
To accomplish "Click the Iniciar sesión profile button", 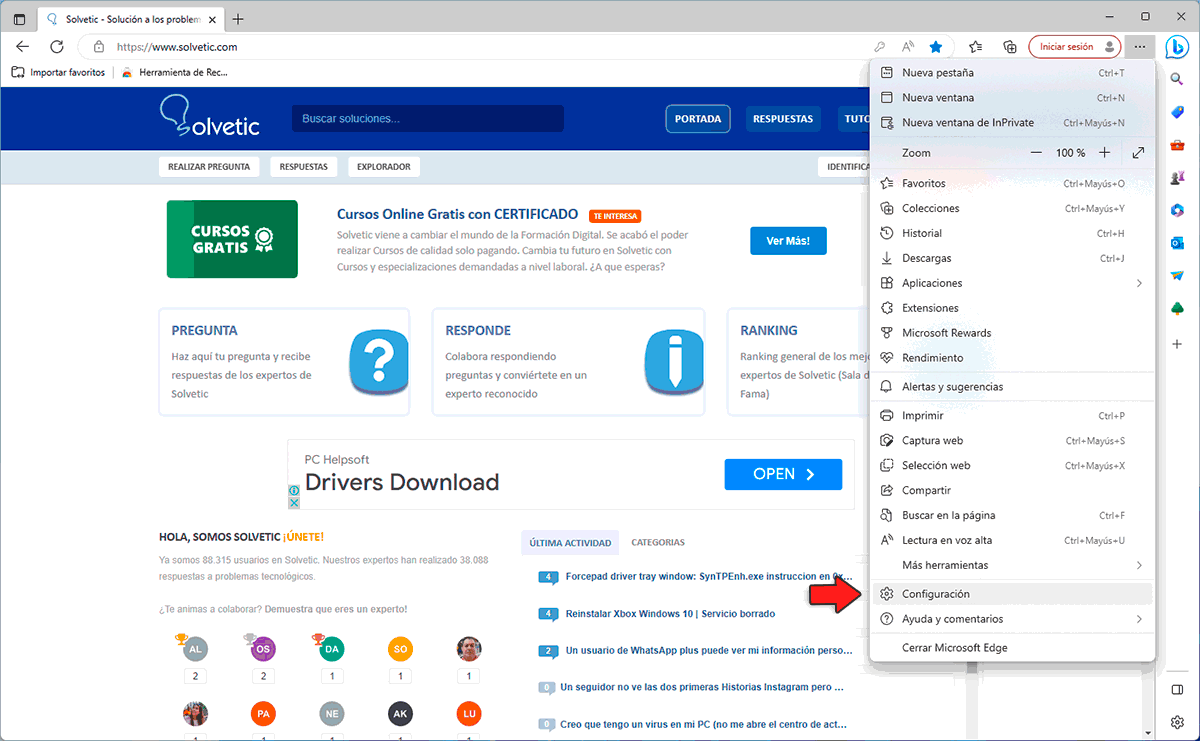I will pyautogui.click(x=1075, y=46).
